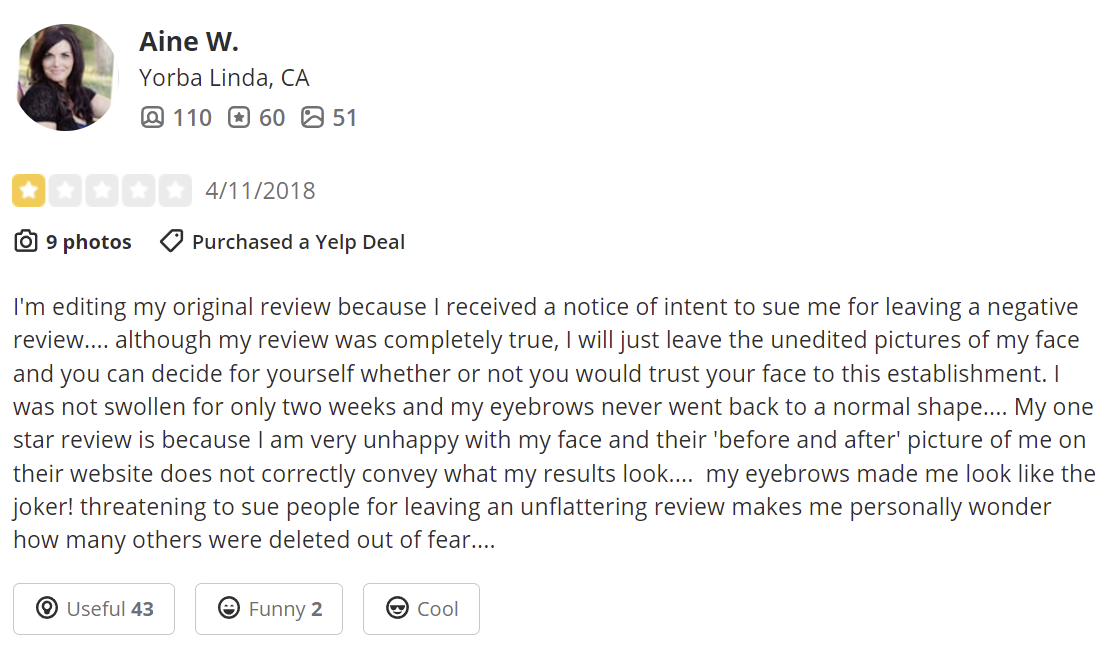Viewport: 1112px width, 667px height.
Task: Vote Funny using the laughing face icon
Action: pos(228,609)
